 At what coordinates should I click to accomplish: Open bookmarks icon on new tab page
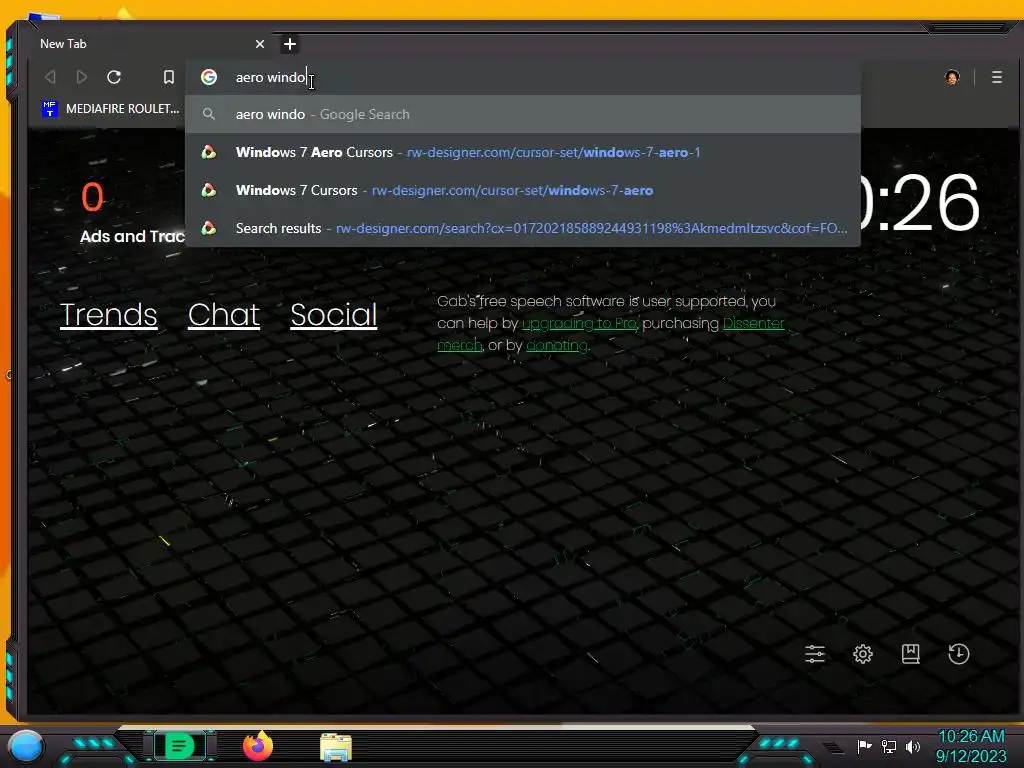coord(910,654)
